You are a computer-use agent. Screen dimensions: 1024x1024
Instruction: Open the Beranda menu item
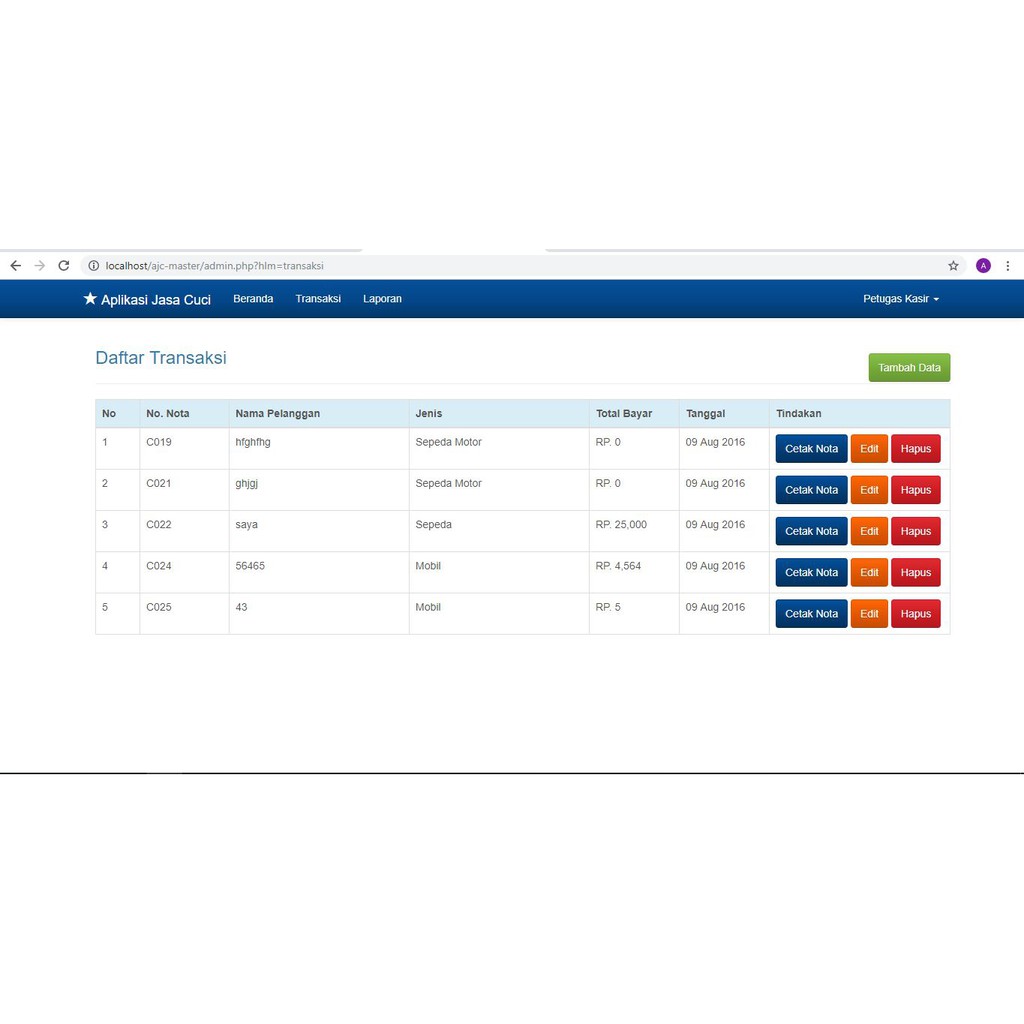point(253,299)
